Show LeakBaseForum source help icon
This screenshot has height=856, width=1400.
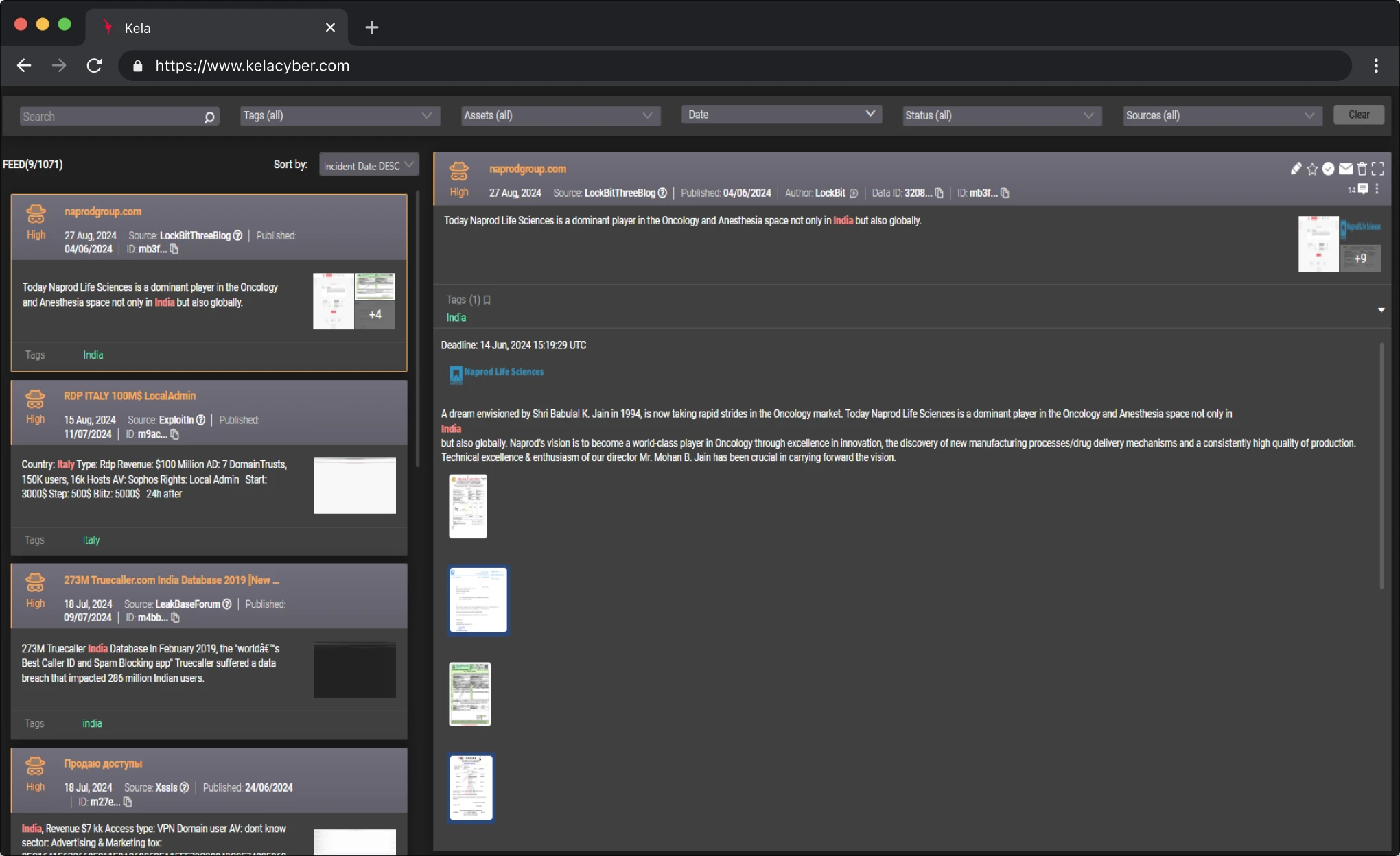[x=227, y=604]
